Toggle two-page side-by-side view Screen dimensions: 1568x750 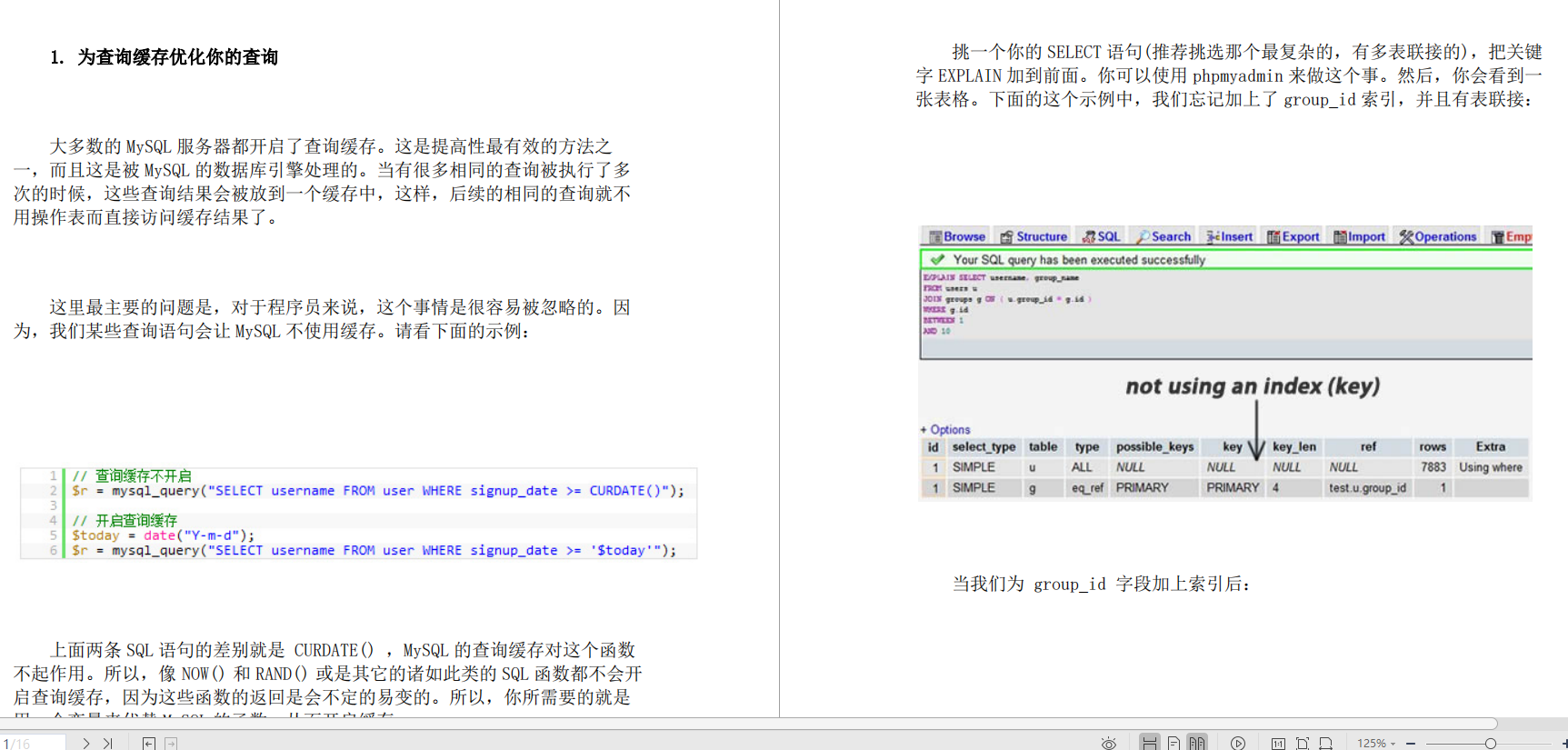1197,743
